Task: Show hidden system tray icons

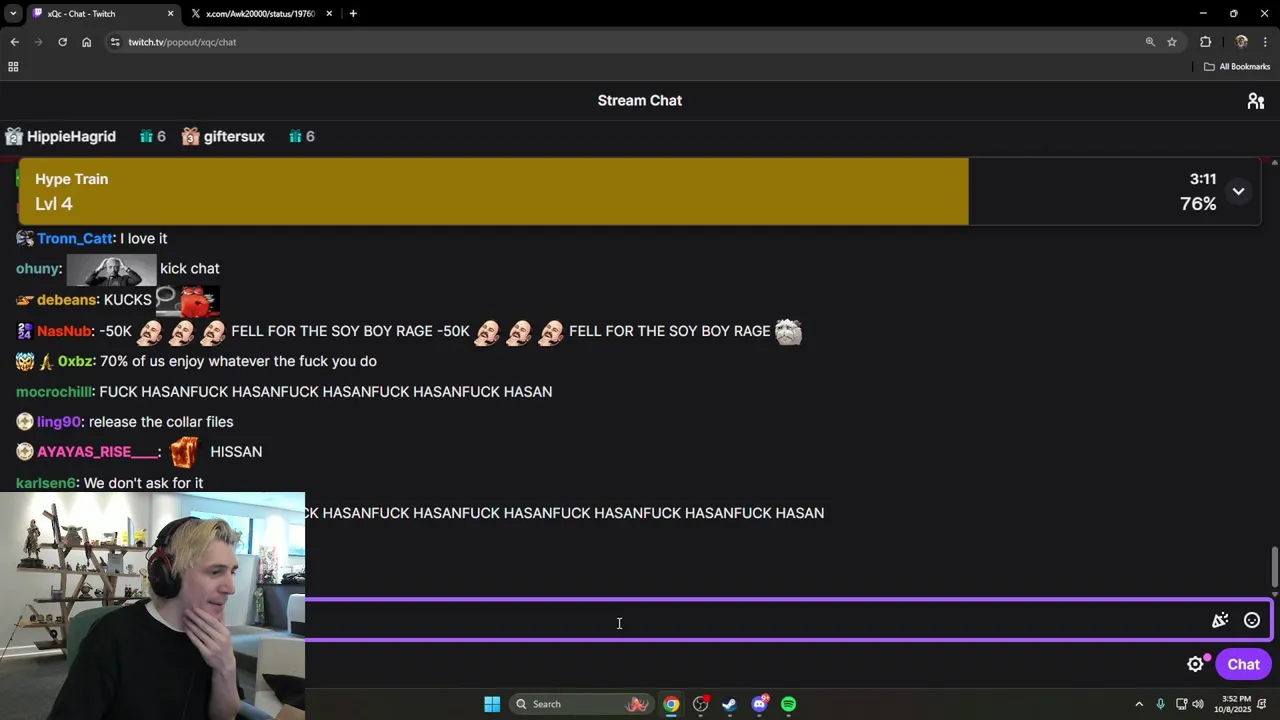Action: 1138,704
